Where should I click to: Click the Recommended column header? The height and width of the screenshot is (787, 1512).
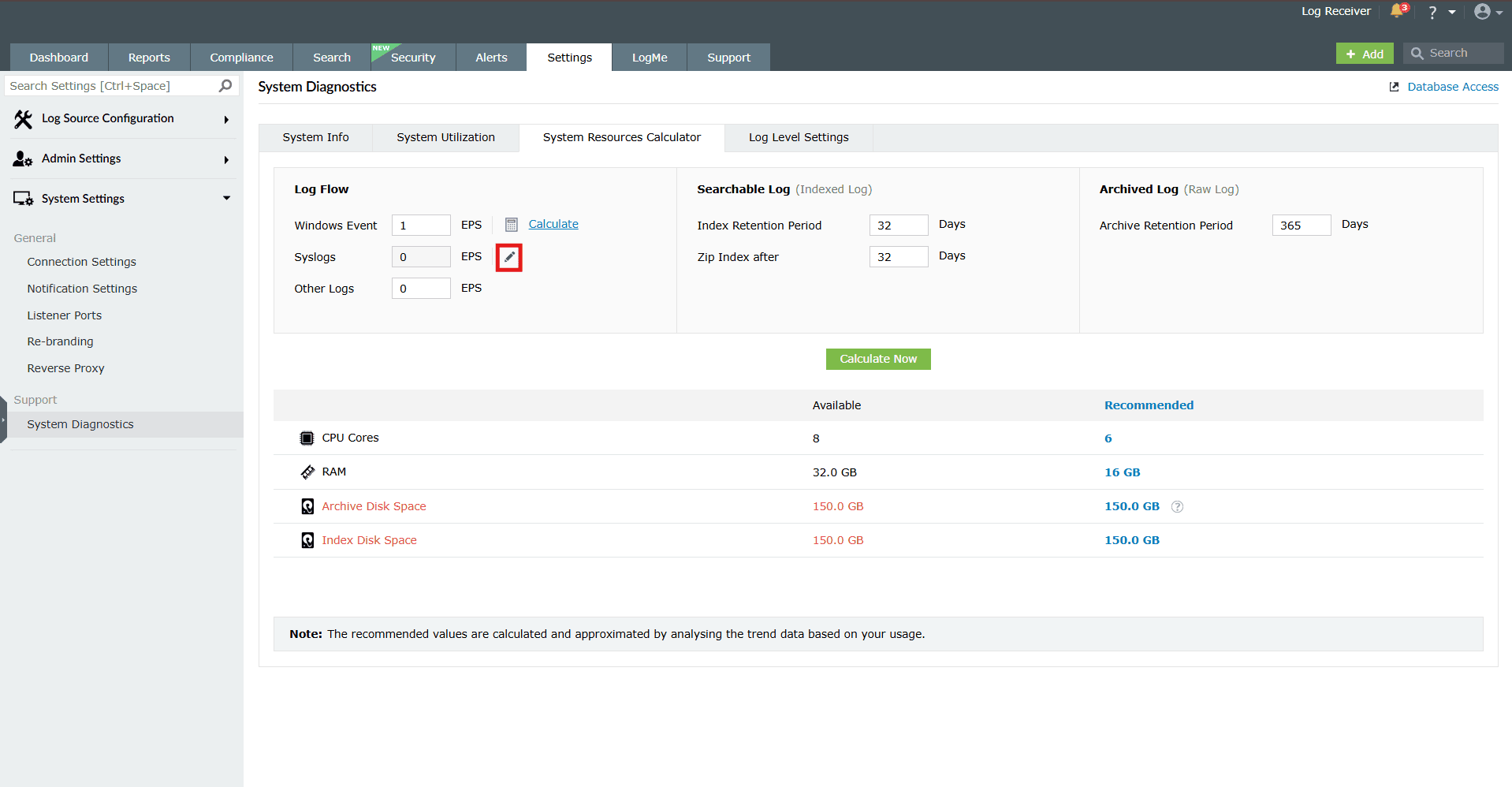tap(1149, 405)
